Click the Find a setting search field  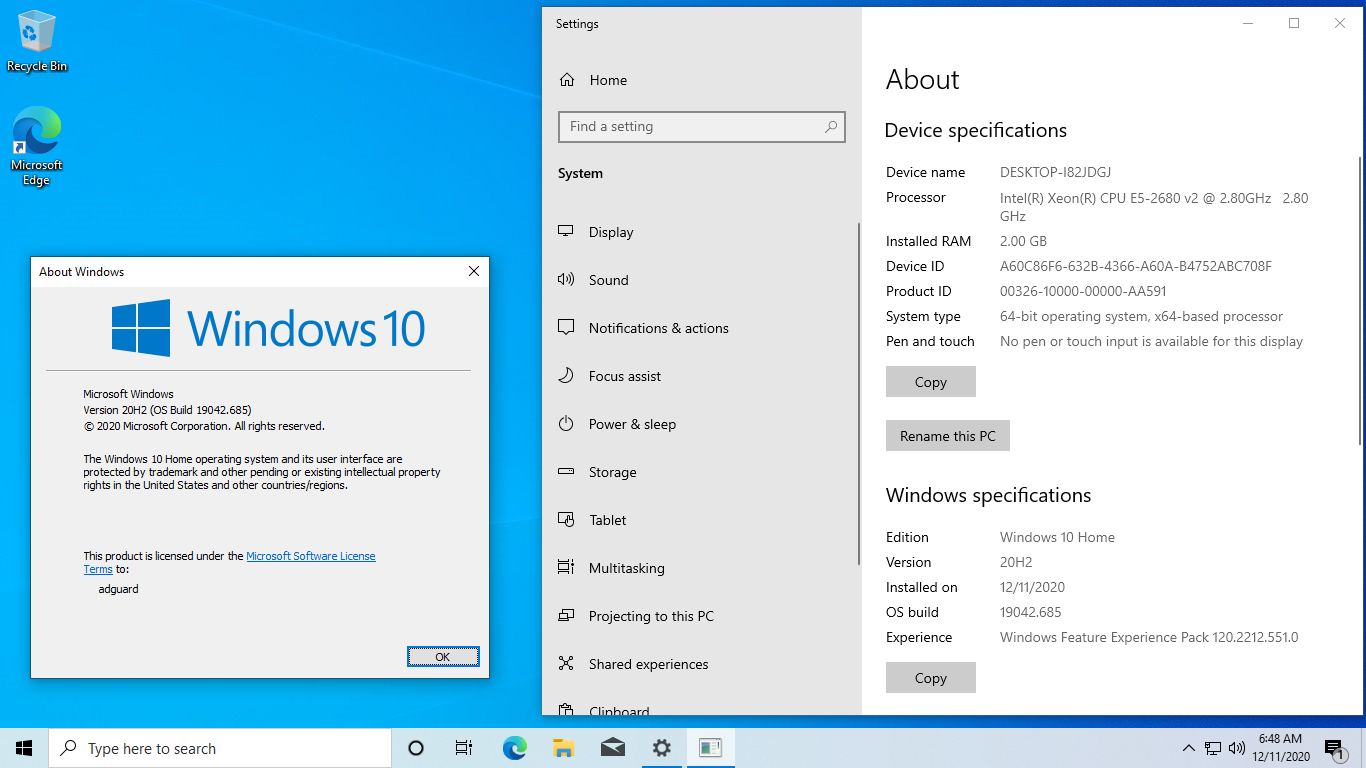tap(702, 127)
